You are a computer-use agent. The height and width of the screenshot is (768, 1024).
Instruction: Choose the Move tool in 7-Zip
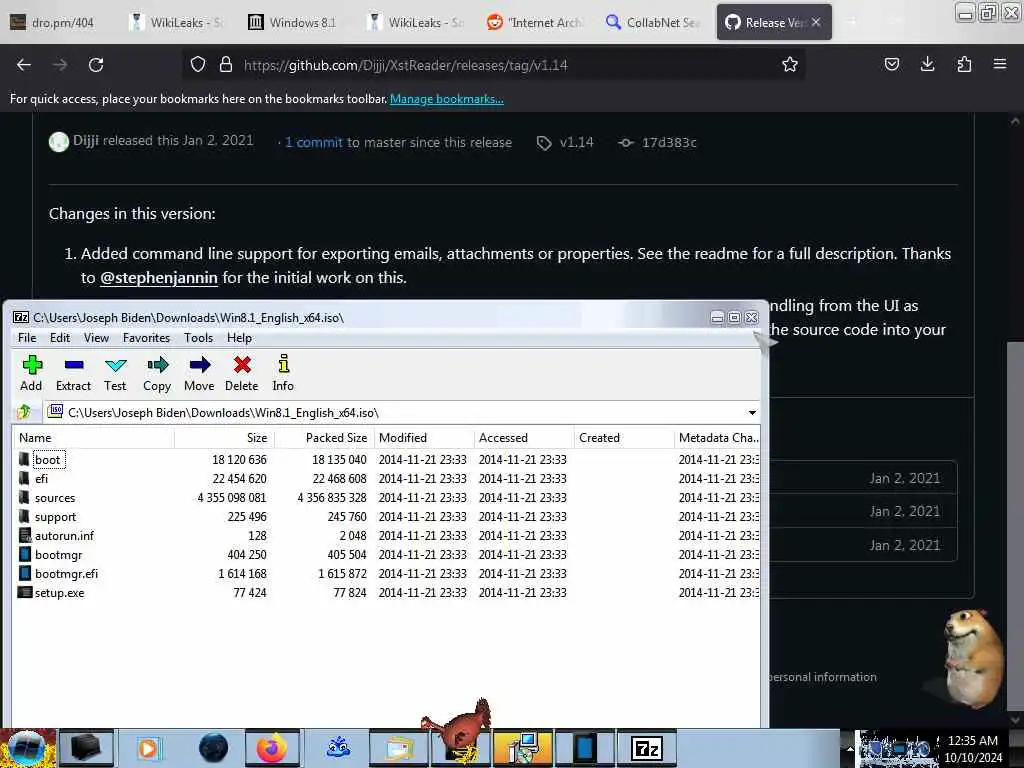click(x=199, y=374)
